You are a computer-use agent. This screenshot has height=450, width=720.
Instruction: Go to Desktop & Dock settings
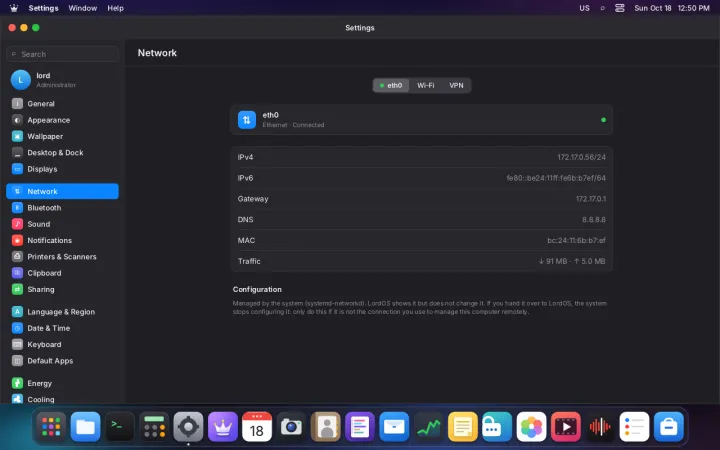pos(62,152)
